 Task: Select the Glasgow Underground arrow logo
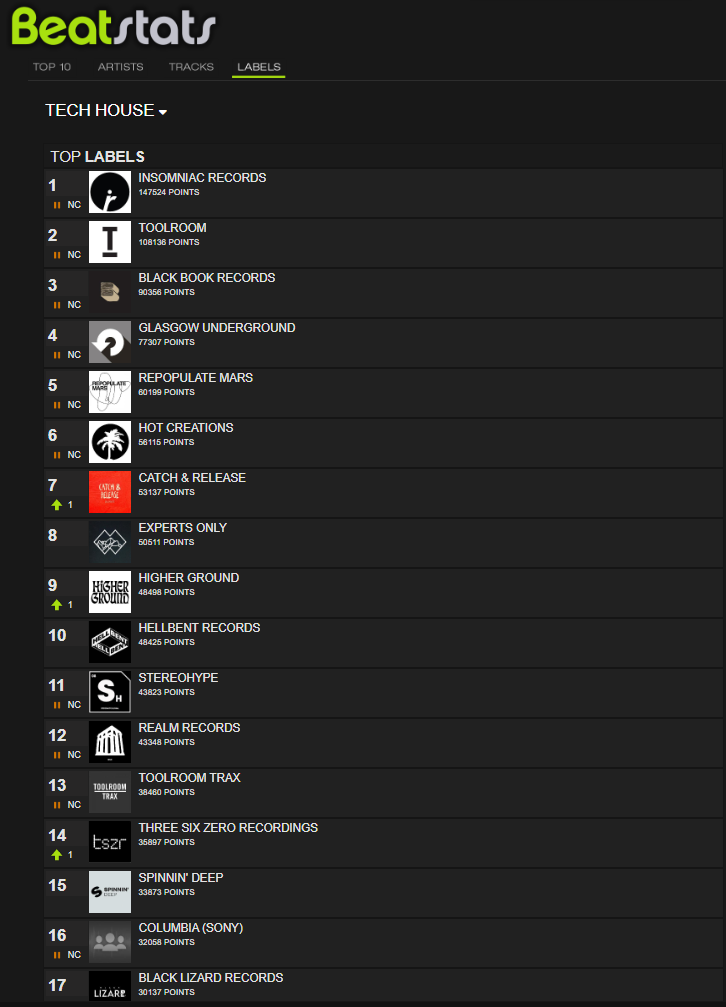click(110, 342)
